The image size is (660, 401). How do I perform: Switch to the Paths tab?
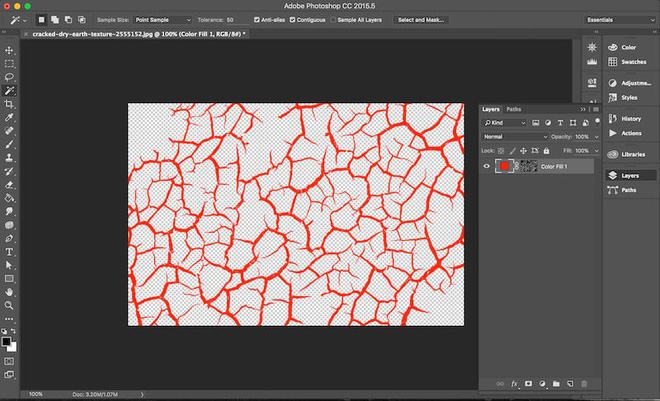pos(514,109)
